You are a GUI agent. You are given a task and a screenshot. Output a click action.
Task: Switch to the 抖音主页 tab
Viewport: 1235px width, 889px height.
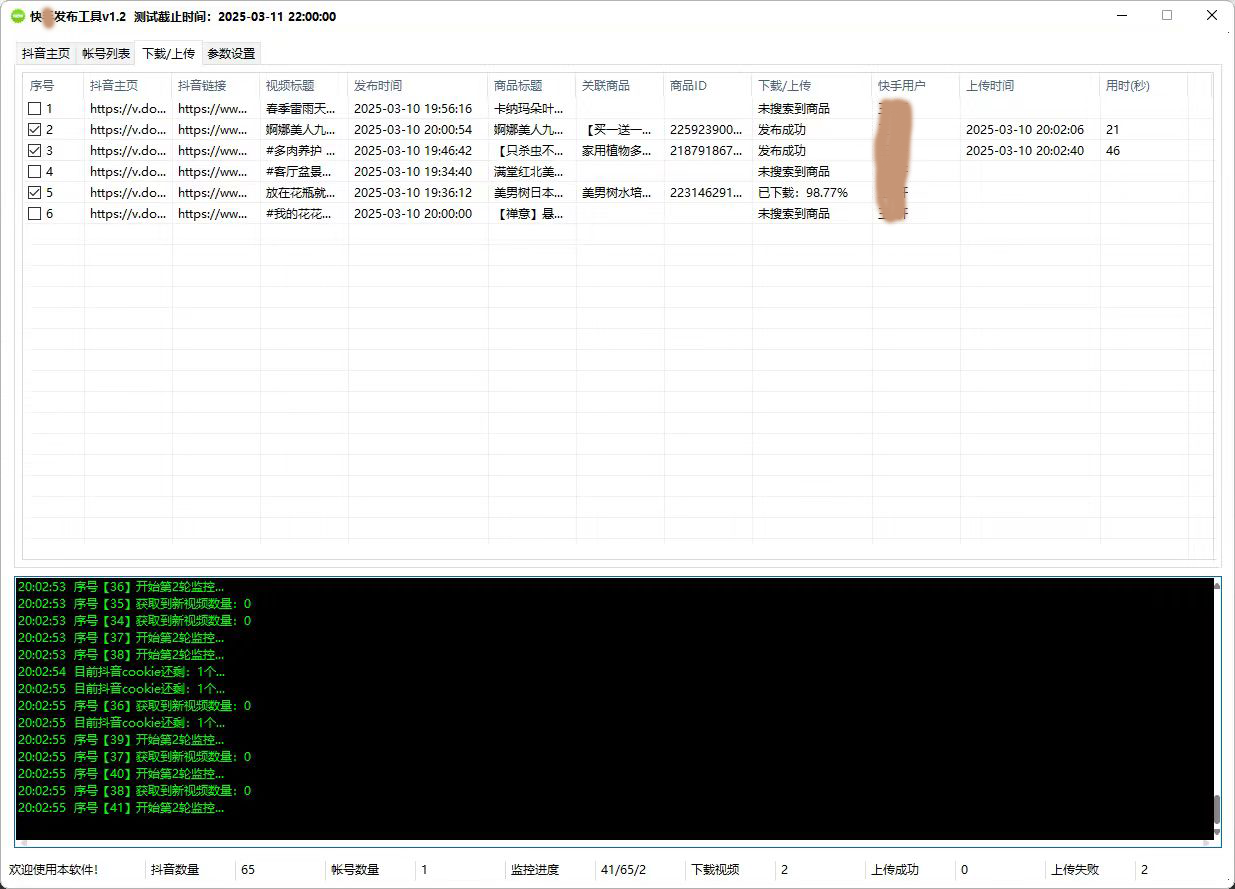pyautogui.click(x=46, y=54)
